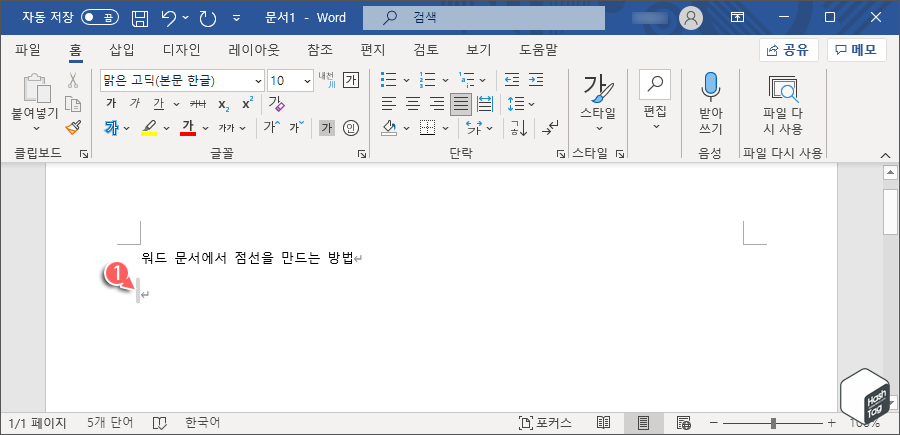900x435 pixels.
Task: Toggle the AutoSave switch
Action: [100, 18]
